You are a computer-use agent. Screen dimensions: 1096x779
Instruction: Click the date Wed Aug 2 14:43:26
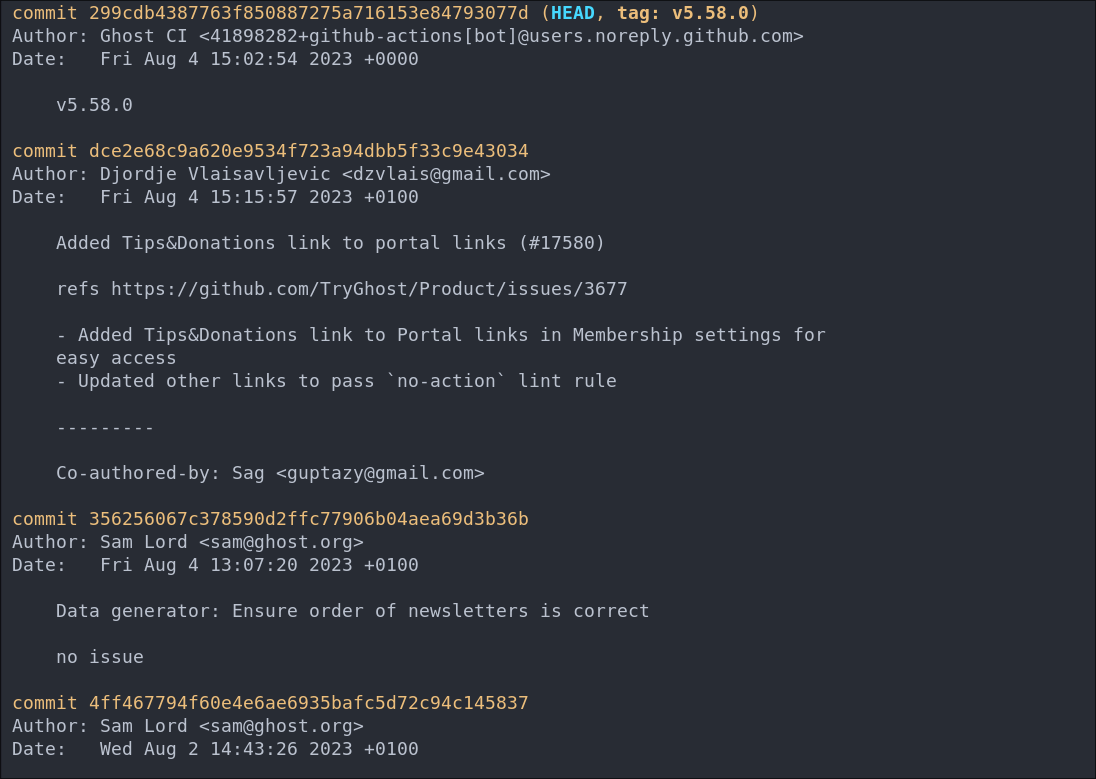[259, 749]
